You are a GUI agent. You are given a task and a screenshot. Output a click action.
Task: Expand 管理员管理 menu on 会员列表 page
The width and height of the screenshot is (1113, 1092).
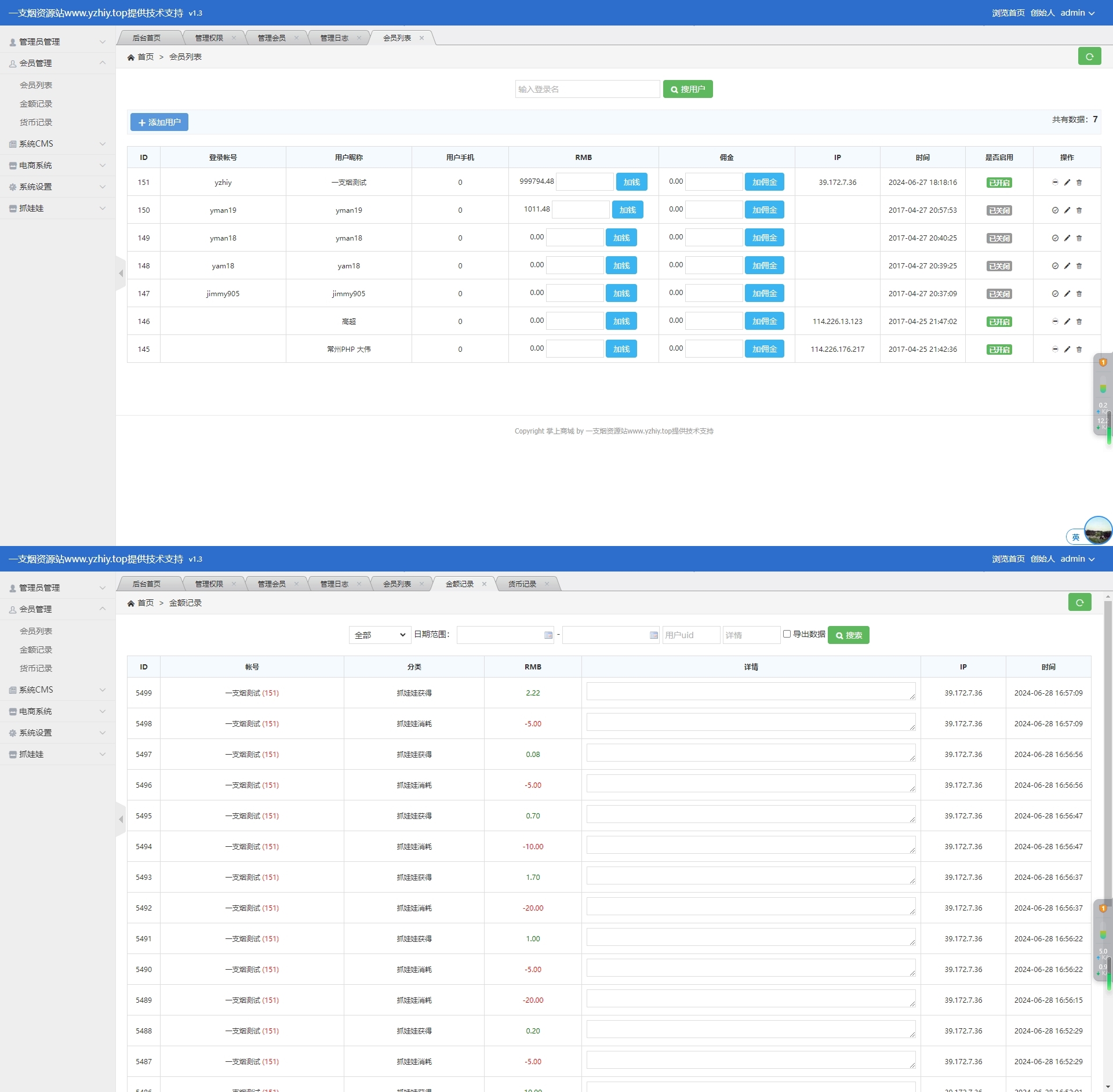point(57,42)
